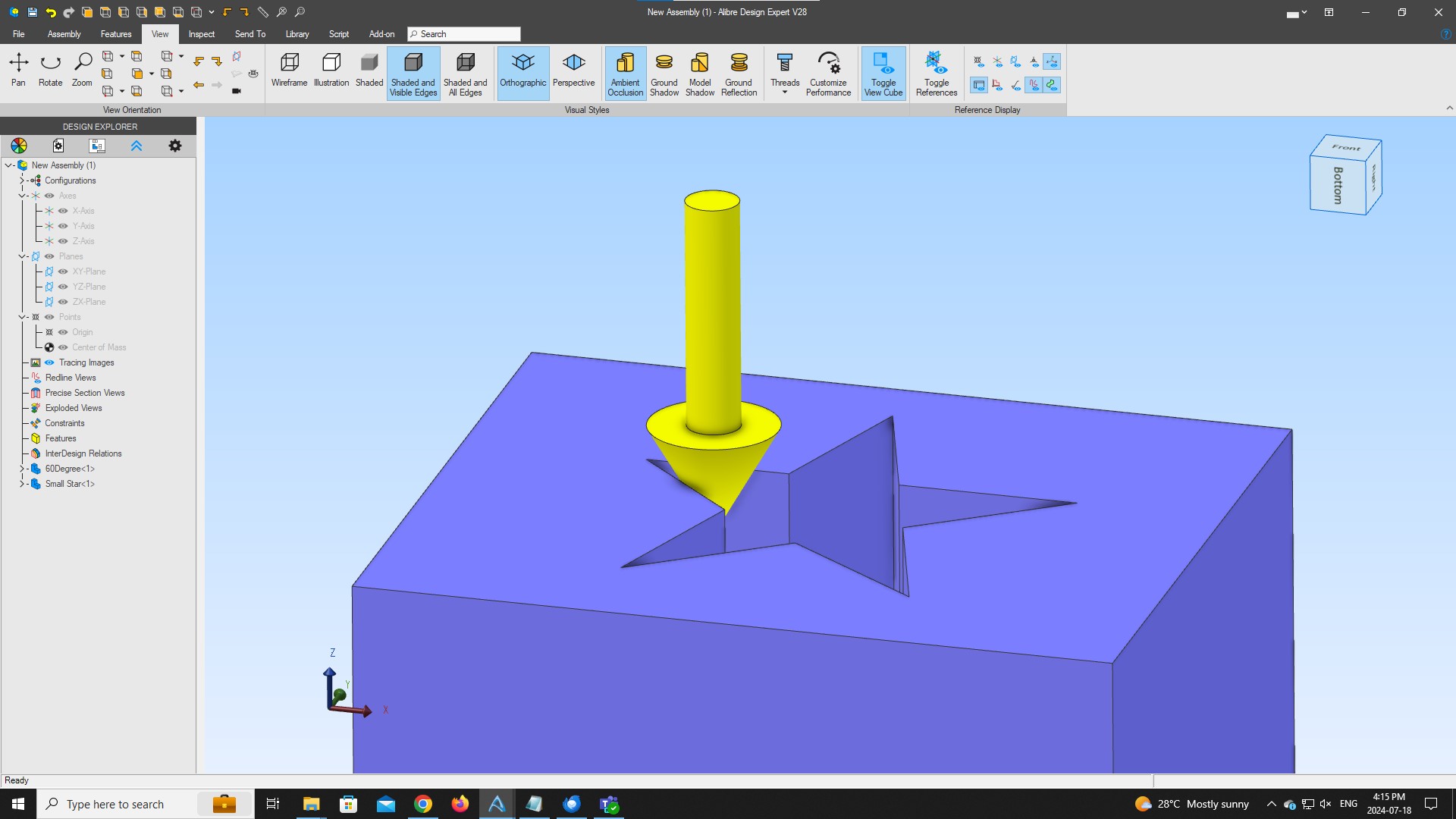Viewport: 1456px width, 819px height.
Task: Click the Design Explorer settings gear
Action: pyautogui.click(x=175, y=146)
